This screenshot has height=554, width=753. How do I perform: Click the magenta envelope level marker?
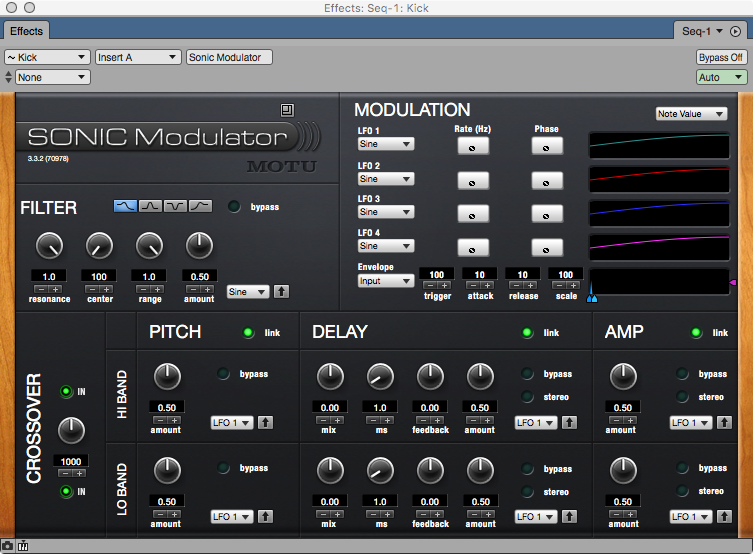[x=733, y=282]
